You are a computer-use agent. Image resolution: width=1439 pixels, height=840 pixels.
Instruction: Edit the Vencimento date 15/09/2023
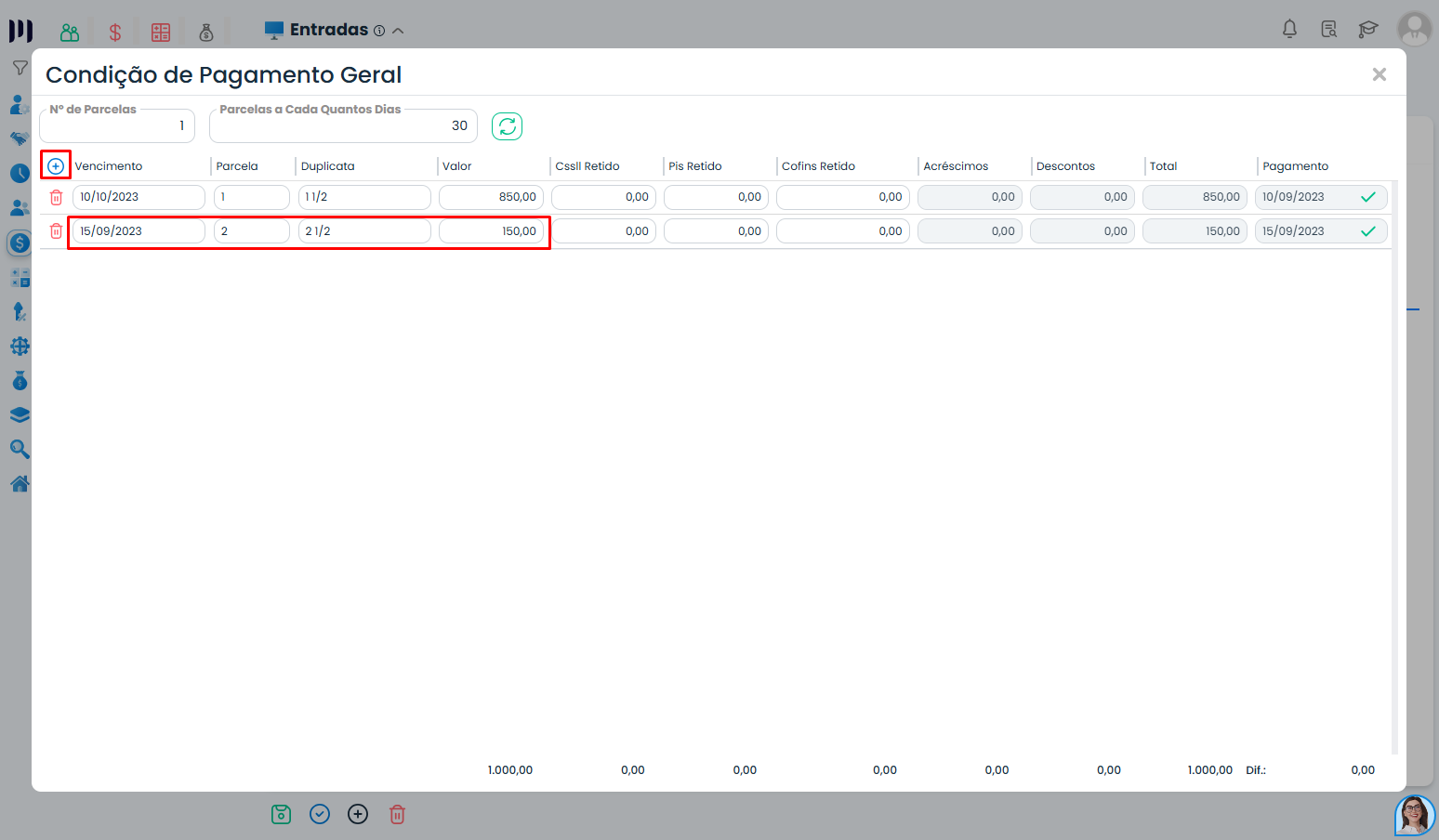pyautogui.click(x=138, y=231)
